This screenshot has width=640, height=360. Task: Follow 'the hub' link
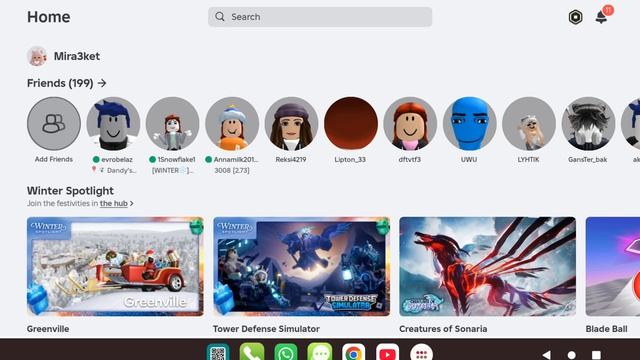pyautogui.click(x=113, y=203)
